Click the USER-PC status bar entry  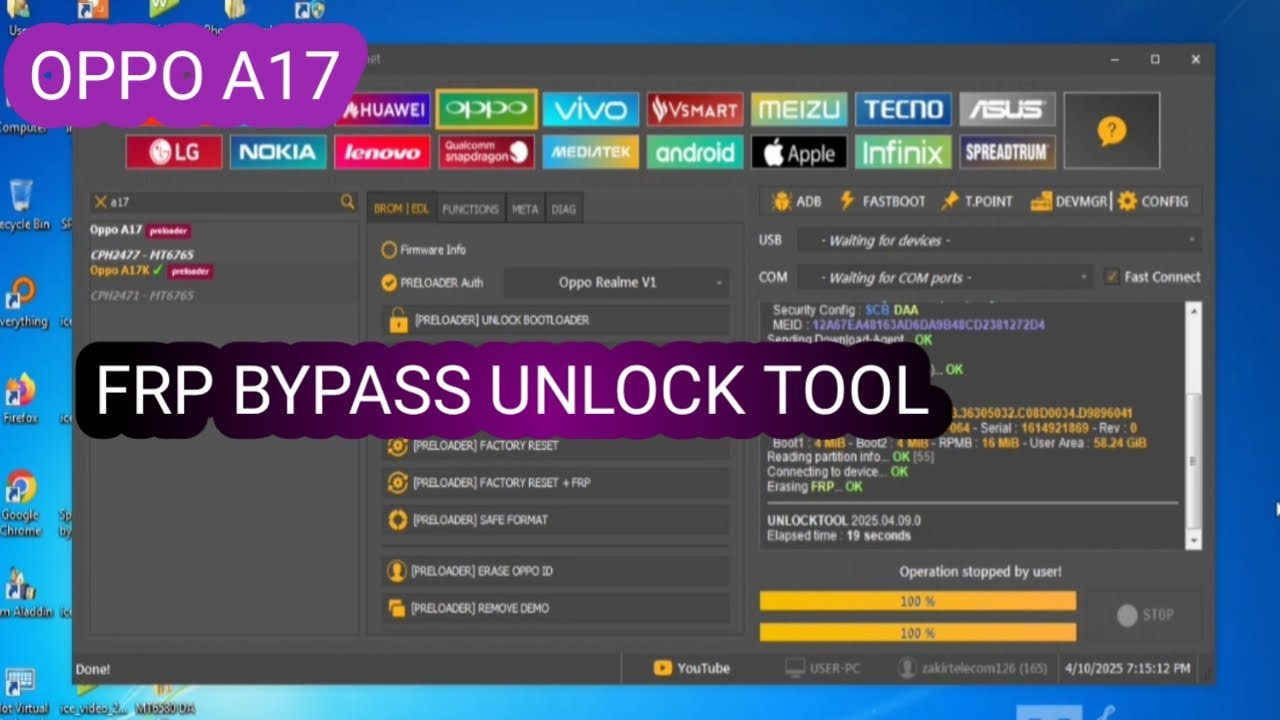pyautogui.click(x=822, y=668)
